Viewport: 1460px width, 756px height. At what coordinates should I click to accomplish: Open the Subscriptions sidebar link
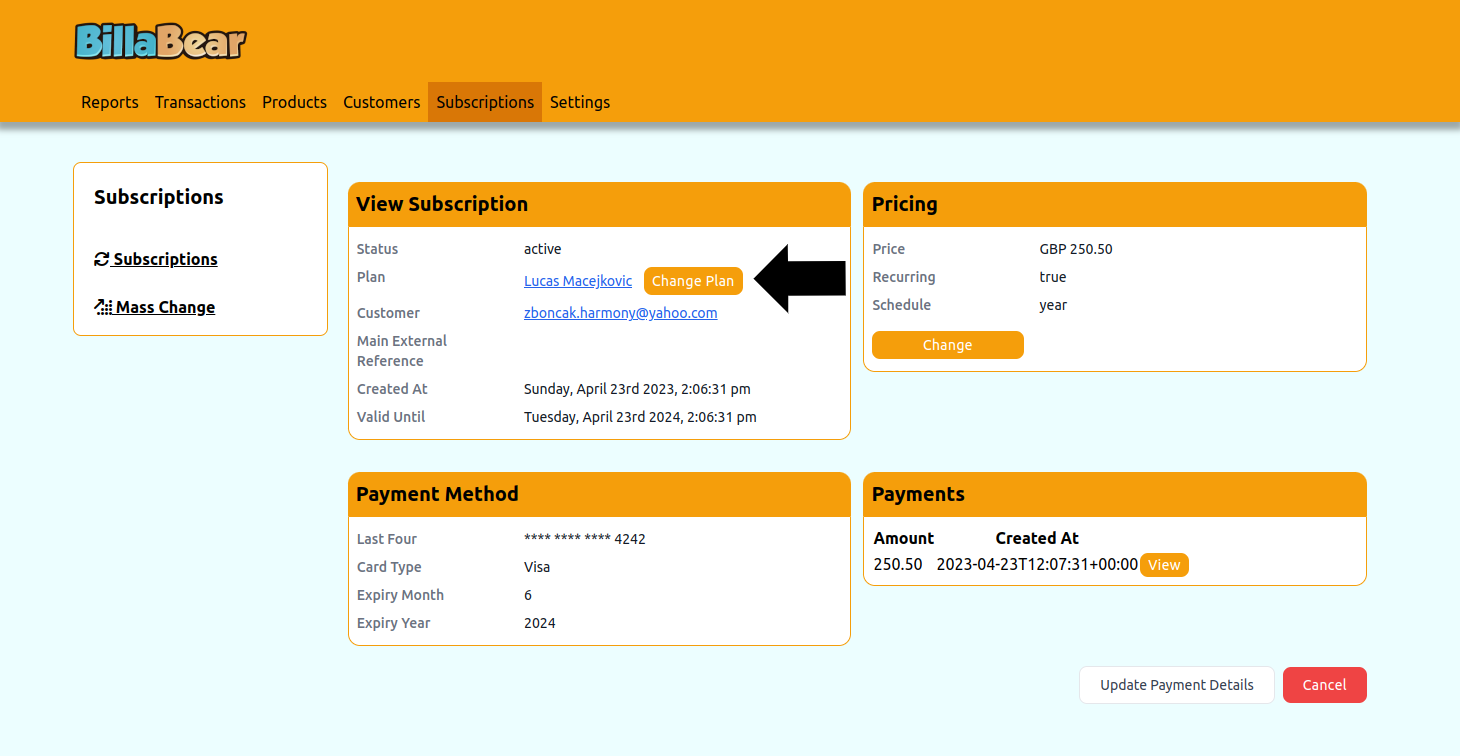156,259
